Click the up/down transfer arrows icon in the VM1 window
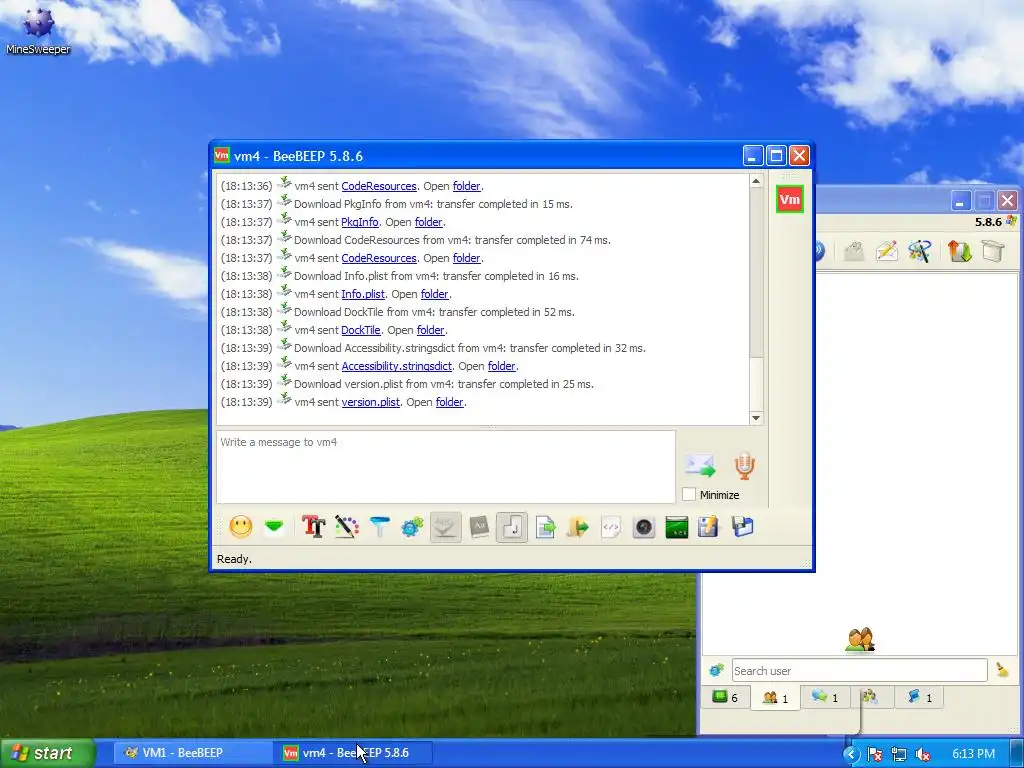 (959, 251)
